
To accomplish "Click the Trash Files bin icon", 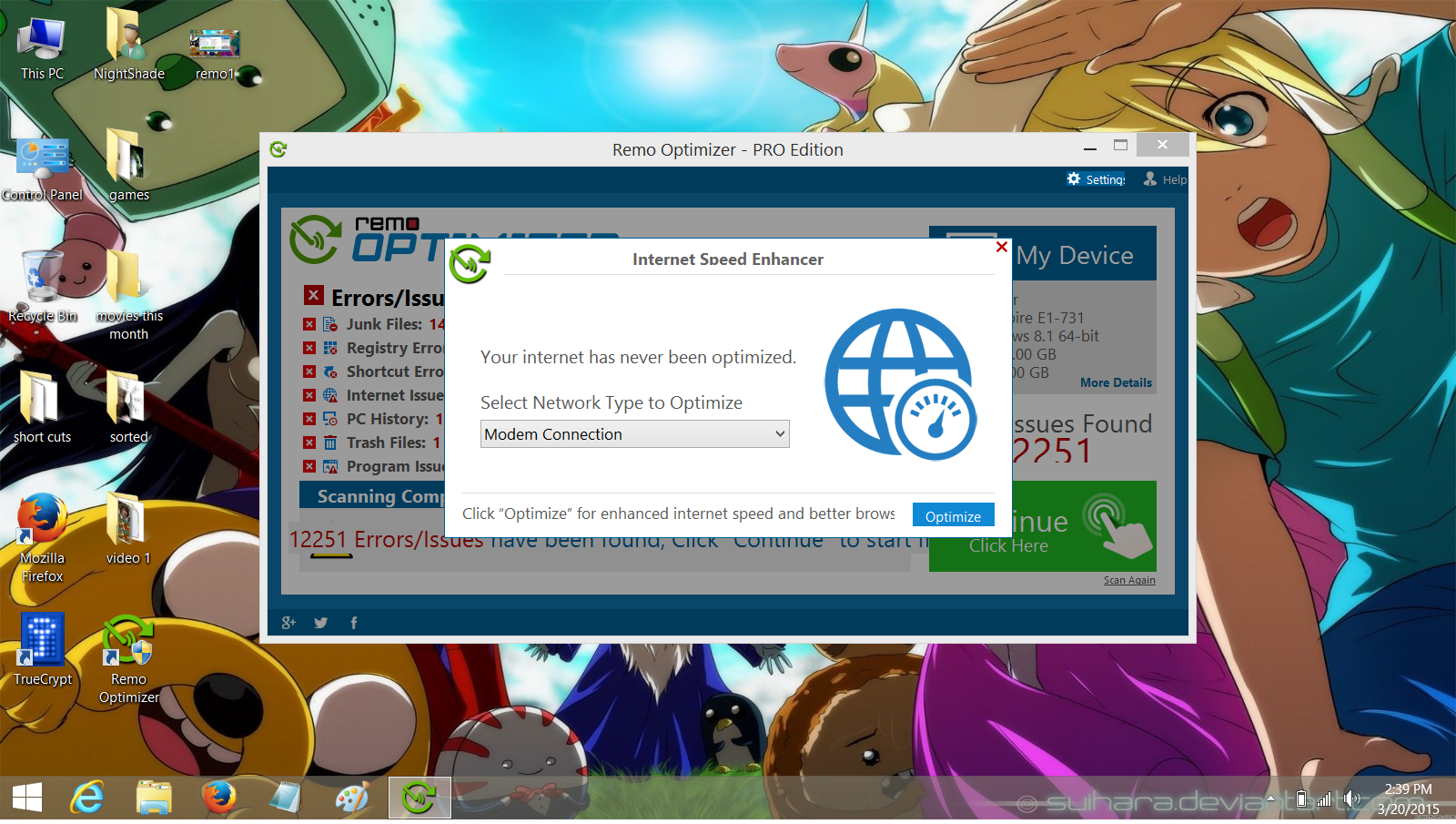I will tap(330, 443).
